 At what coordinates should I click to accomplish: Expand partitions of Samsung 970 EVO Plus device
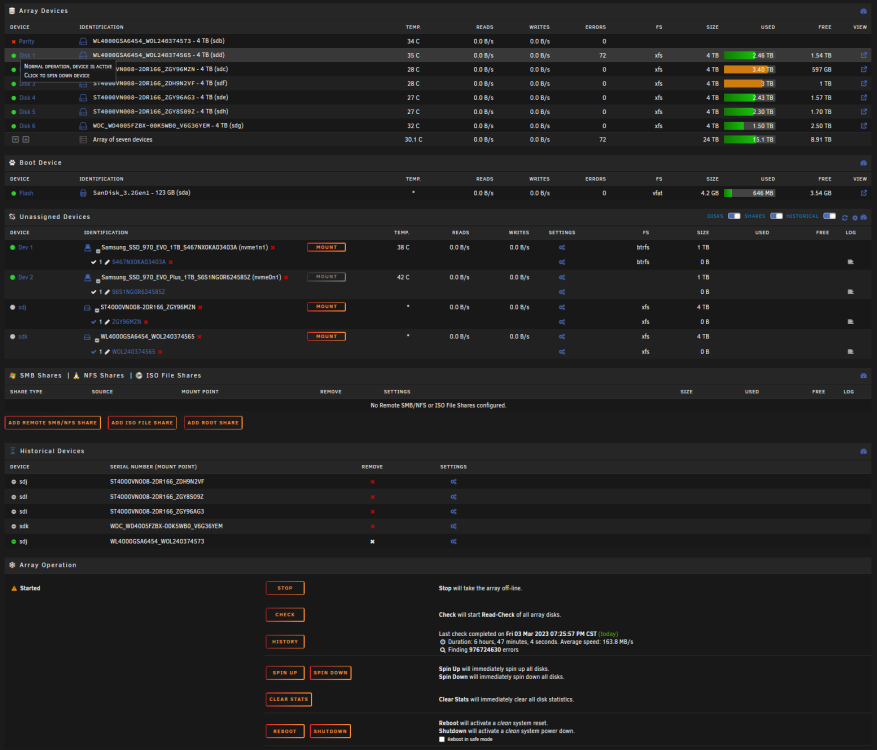tap(97, 281)
